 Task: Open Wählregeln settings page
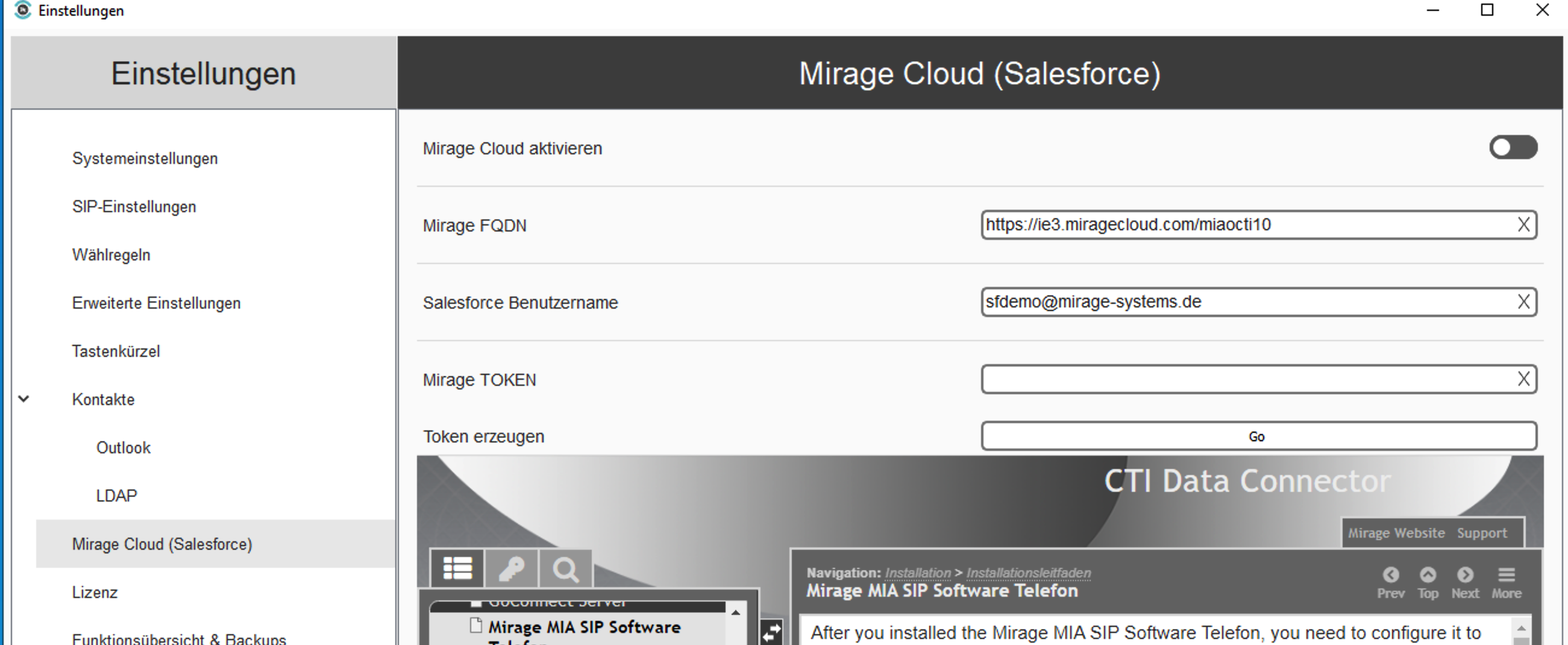coord(111,254)
